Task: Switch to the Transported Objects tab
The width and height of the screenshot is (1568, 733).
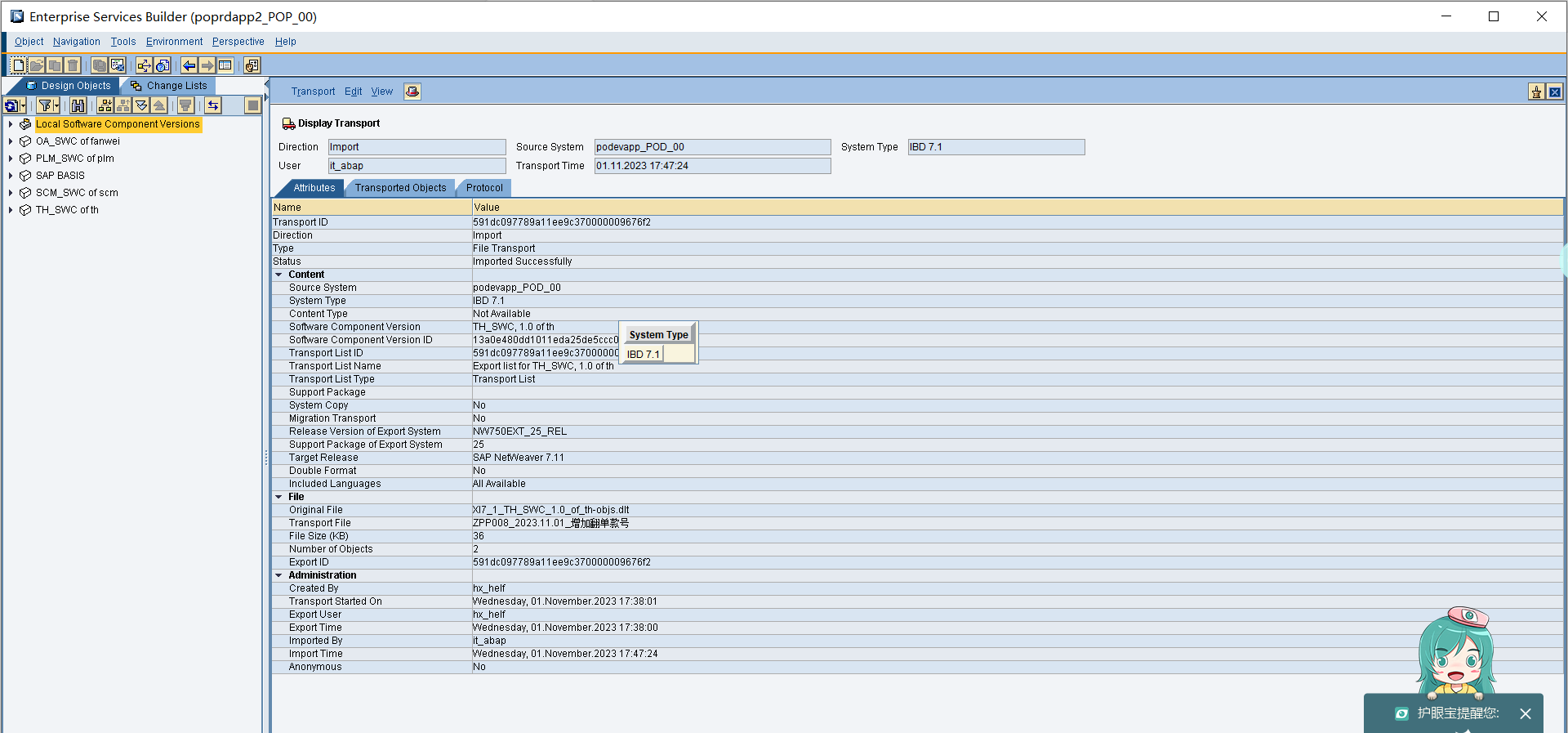Action: tap(400, 188)
